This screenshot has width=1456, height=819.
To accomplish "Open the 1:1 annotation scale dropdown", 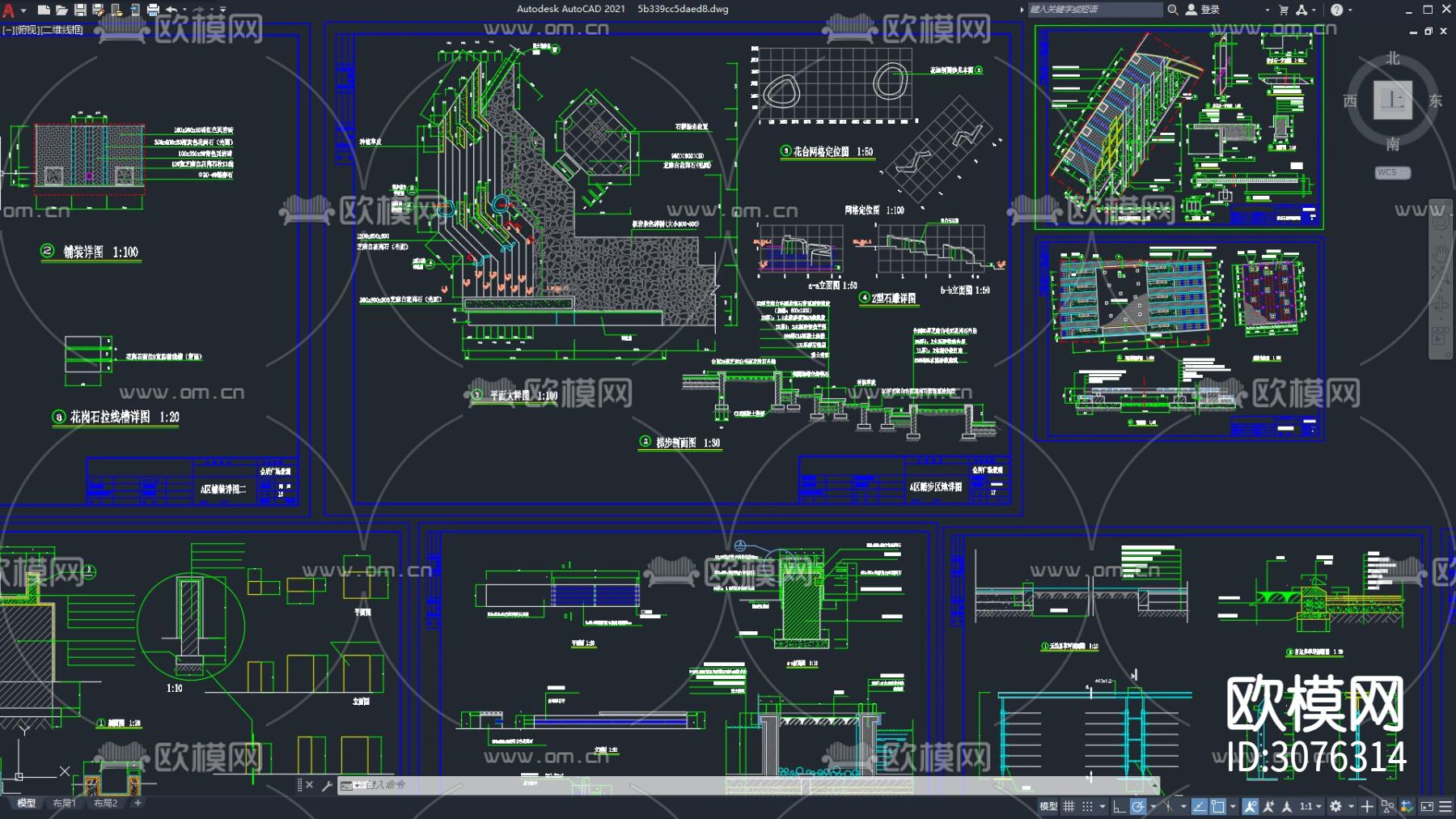I will 1310,806.
